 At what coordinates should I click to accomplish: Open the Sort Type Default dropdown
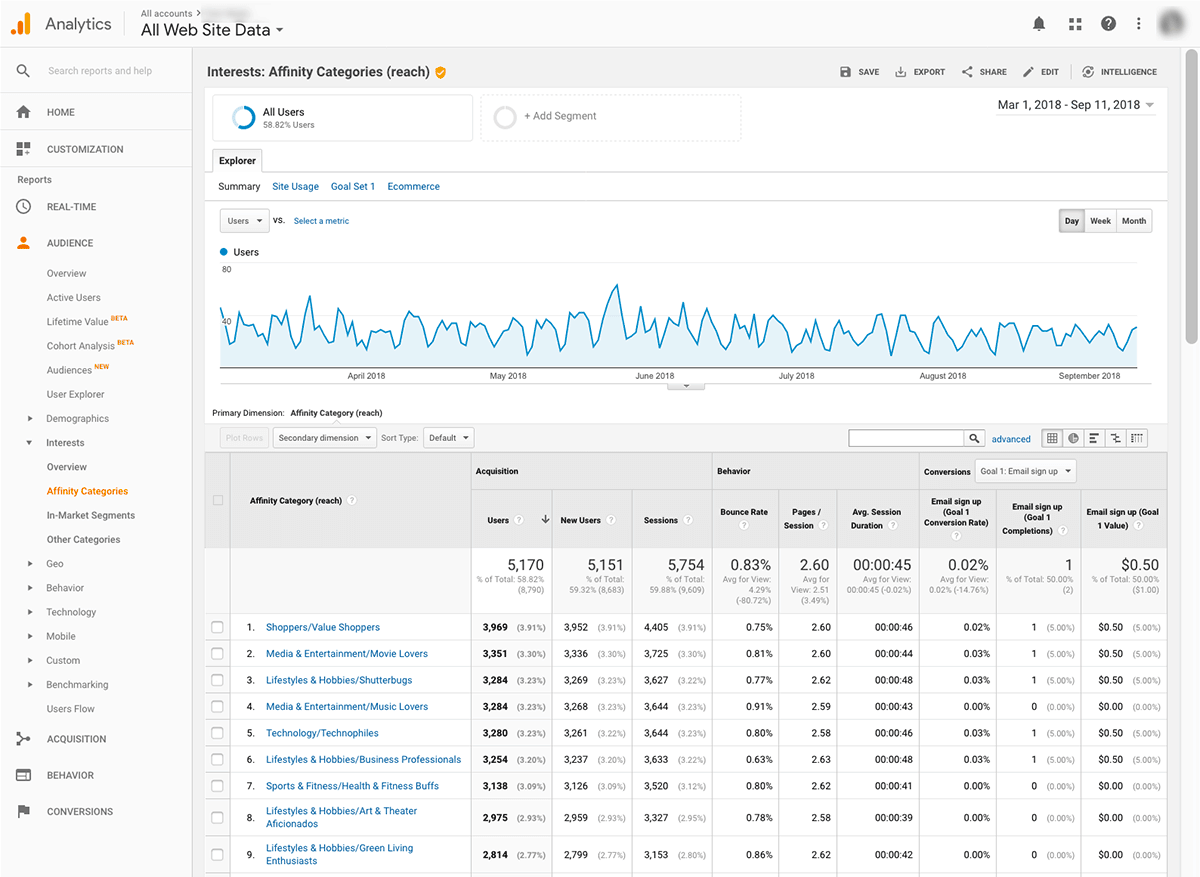pos(448,438)
